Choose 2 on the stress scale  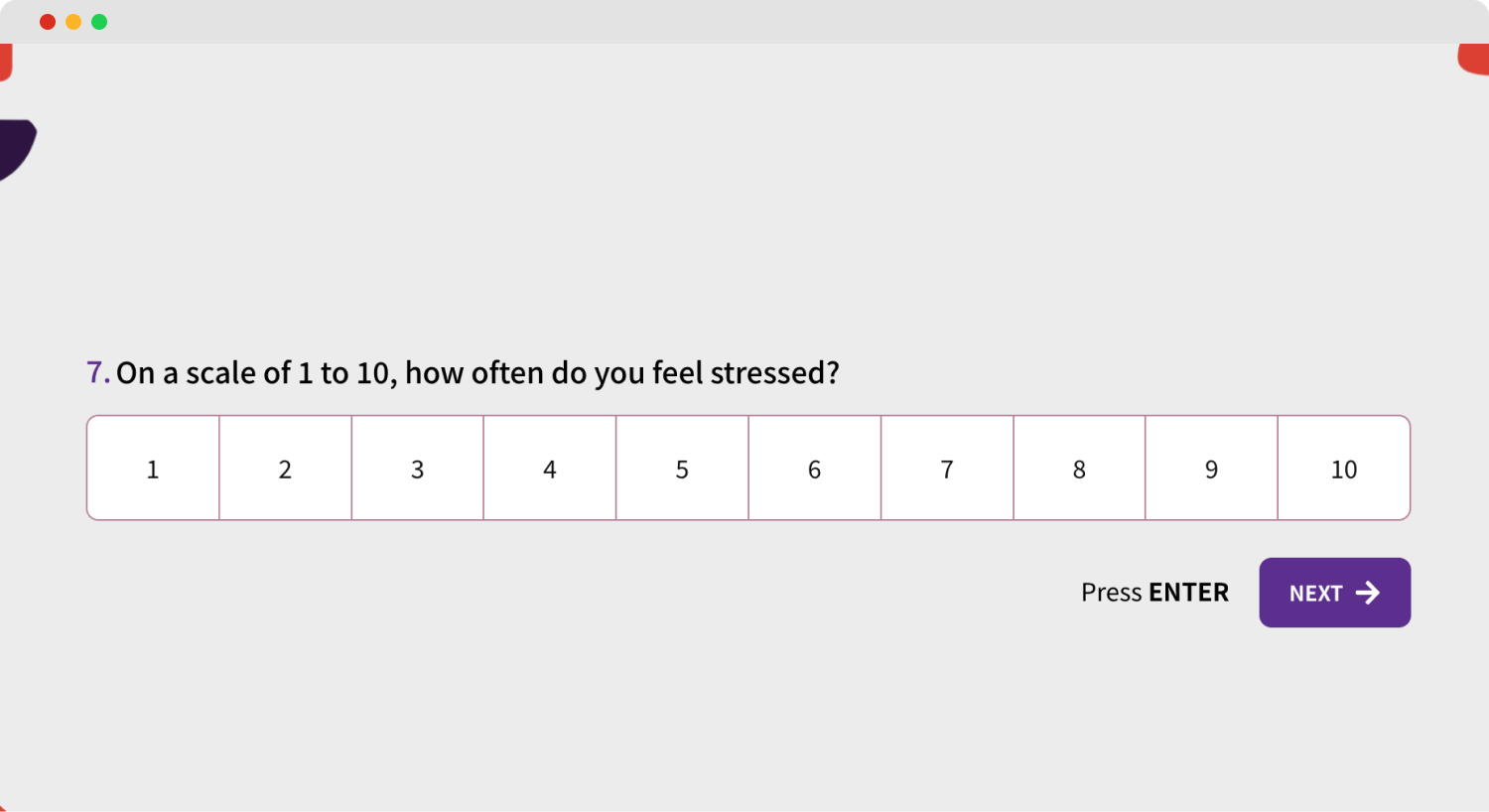(285, 469)
